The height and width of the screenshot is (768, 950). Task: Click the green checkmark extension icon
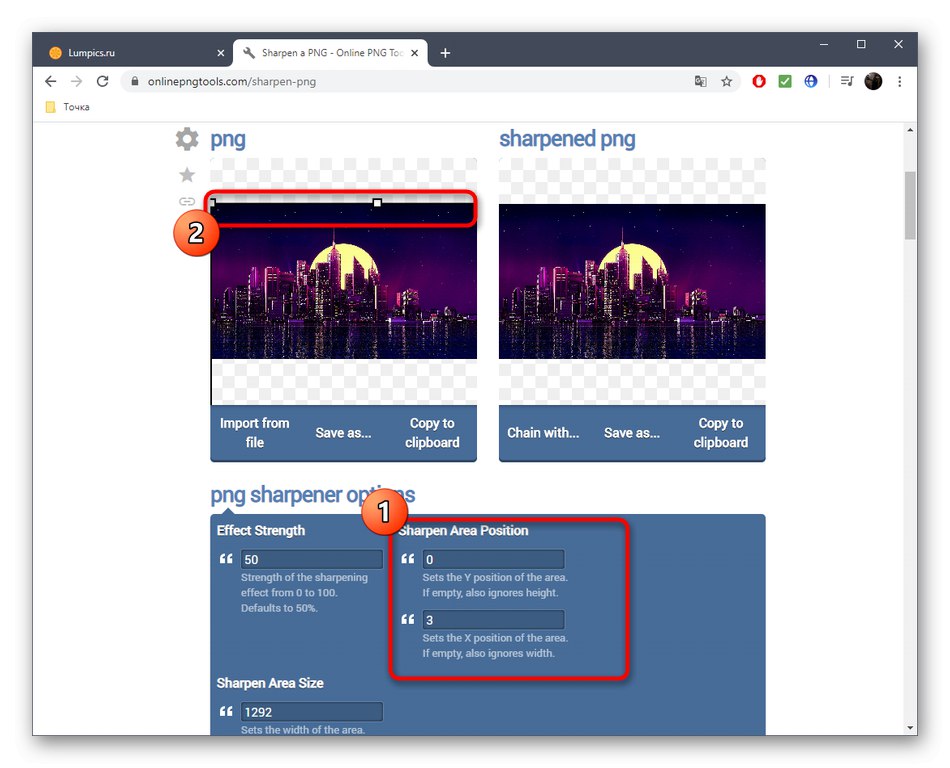coord(784,81)
